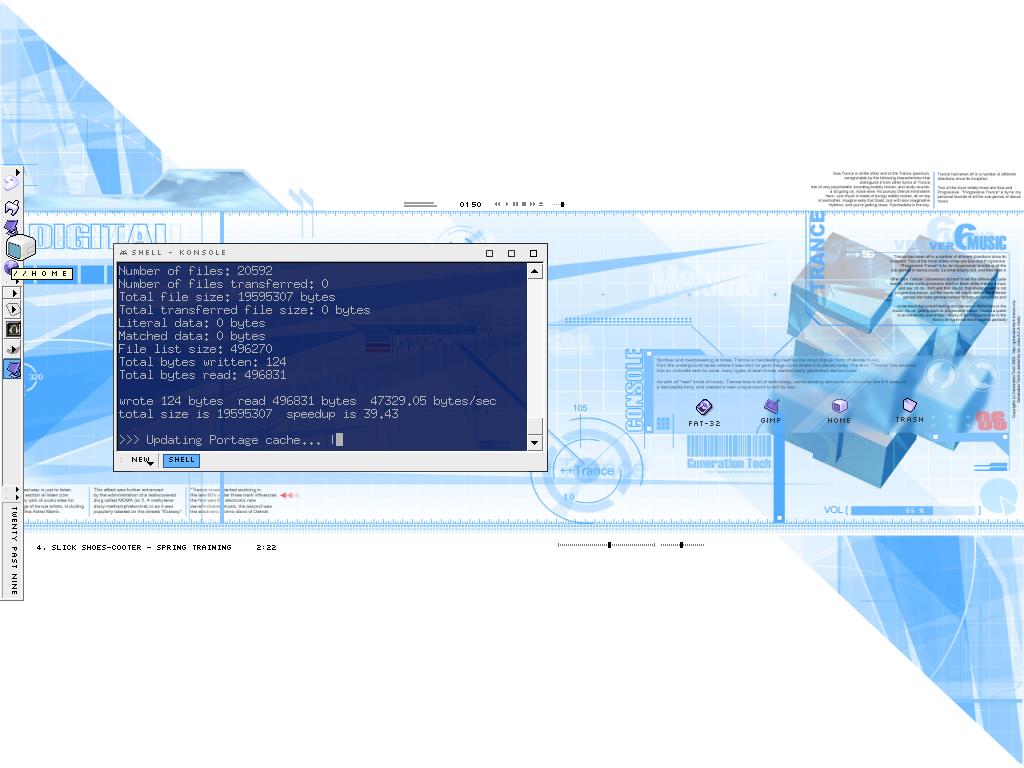This screenshot has width=1024, height=768.
Task: Click the middle window button in Konsole titlebar
Action: point(511,253)
